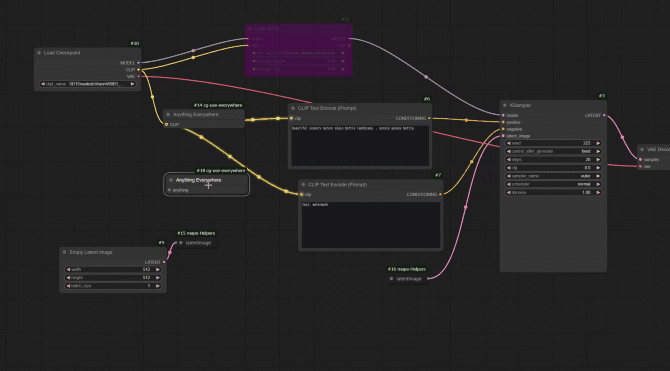Screen dimensions: 670x371
Task: Collapse the purple Load LoRA node via its title dot
Action: (x=250, y=29)
